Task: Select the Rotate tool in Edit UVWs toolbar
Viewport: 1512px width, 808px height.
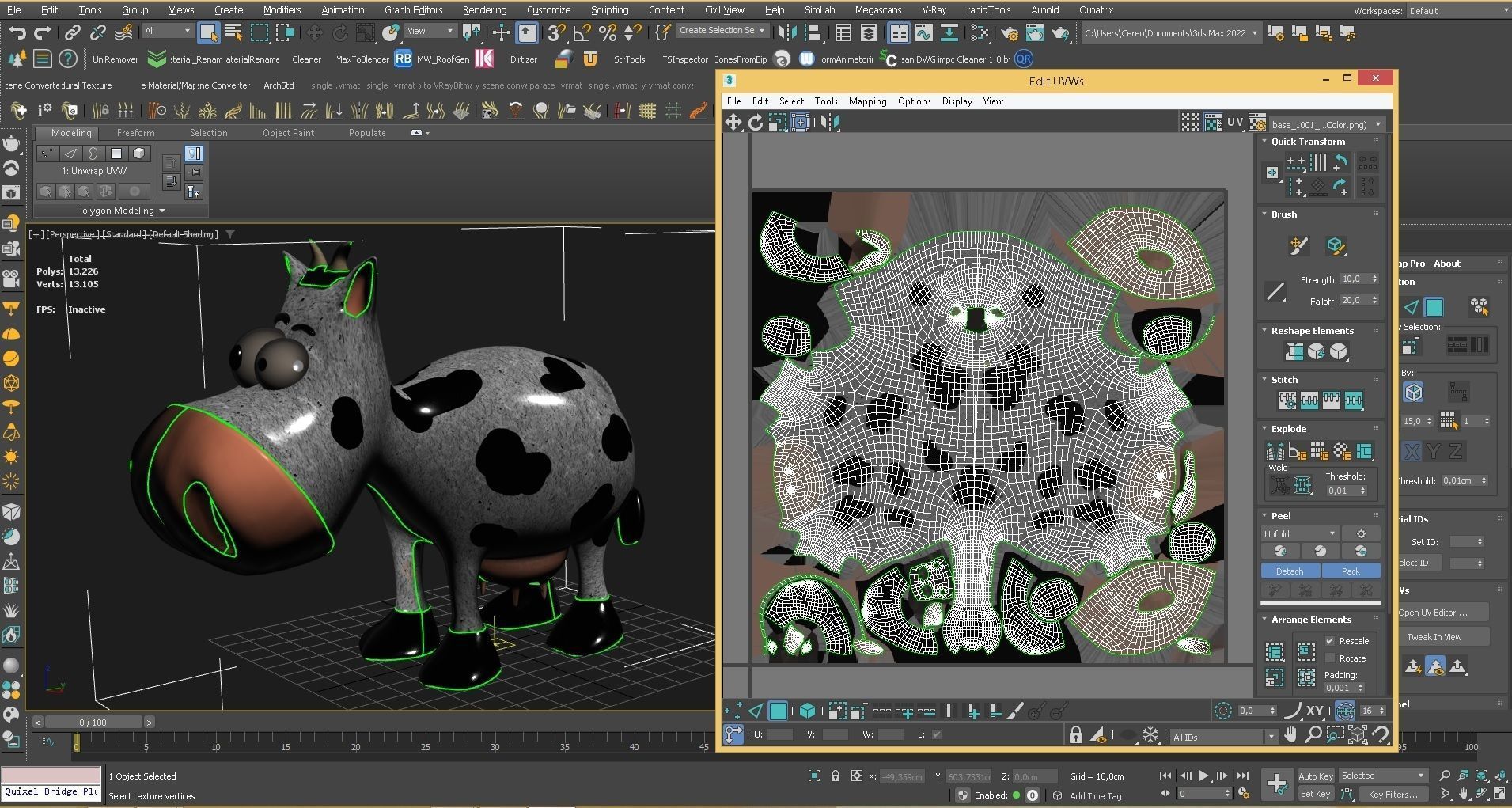Action: [x=756, y=122]
